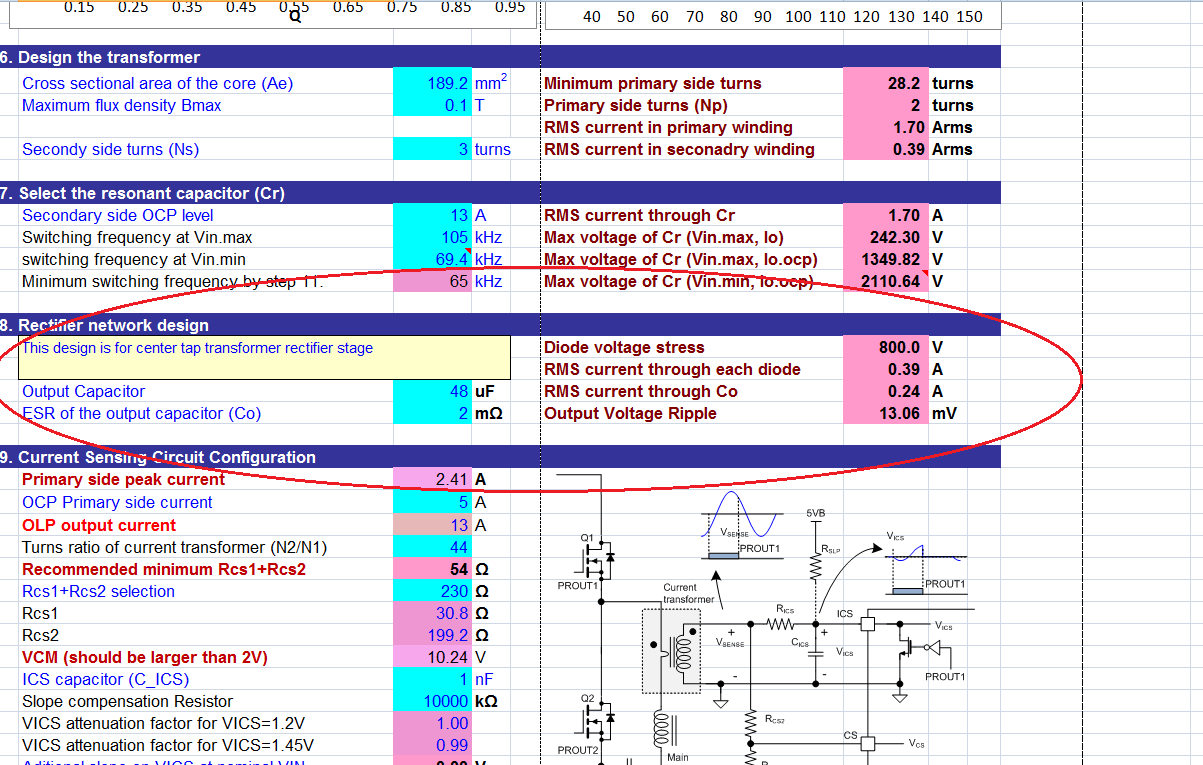Image resolution: width=1203 pixels, height=765 pixels.
Task: Select recommended minimum Rcs1+Rcs2 value 54
Action: pos(433,569)
